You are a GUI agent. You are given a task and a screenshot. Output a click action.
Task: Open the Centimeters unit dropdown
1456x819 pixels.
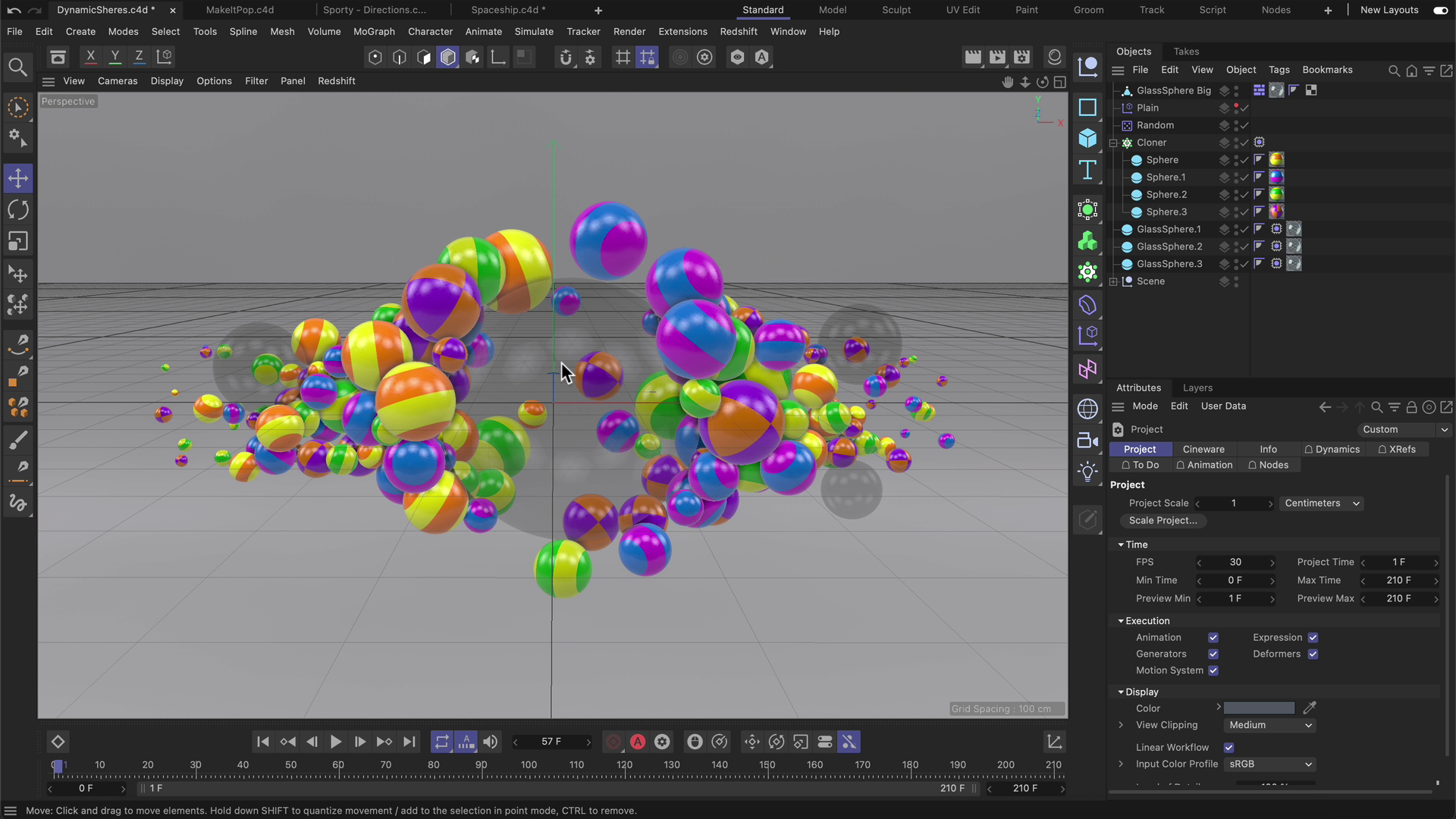point(1321,504)
